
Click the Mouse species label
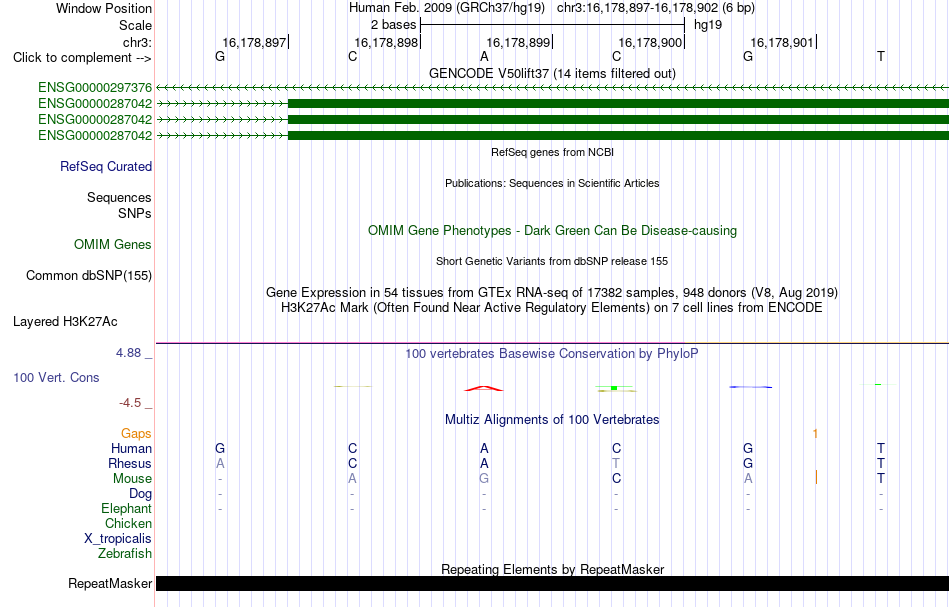pos(132,479)
